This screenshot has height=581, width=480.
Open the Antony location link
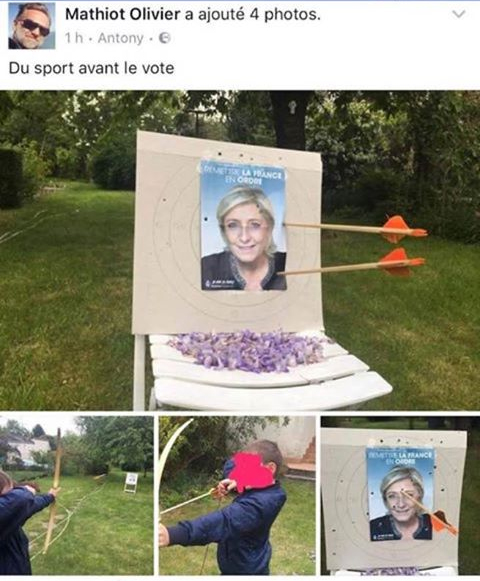pos(120,38)
